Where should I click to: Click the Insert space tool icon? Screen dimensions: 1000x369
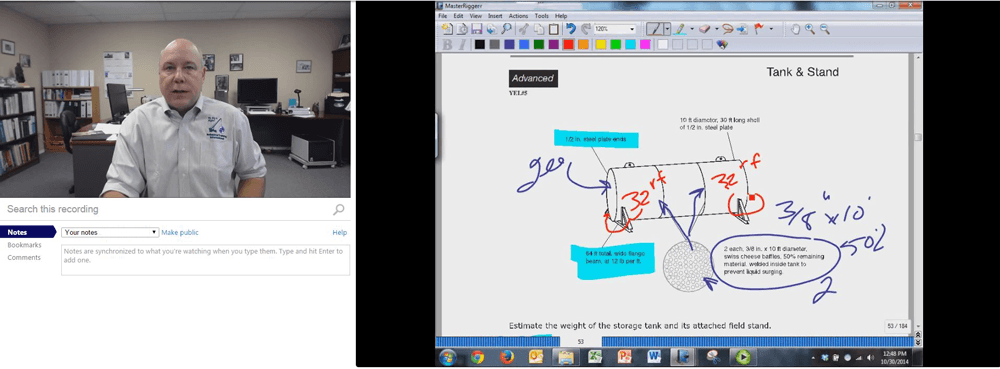click(x=742, y=29)
